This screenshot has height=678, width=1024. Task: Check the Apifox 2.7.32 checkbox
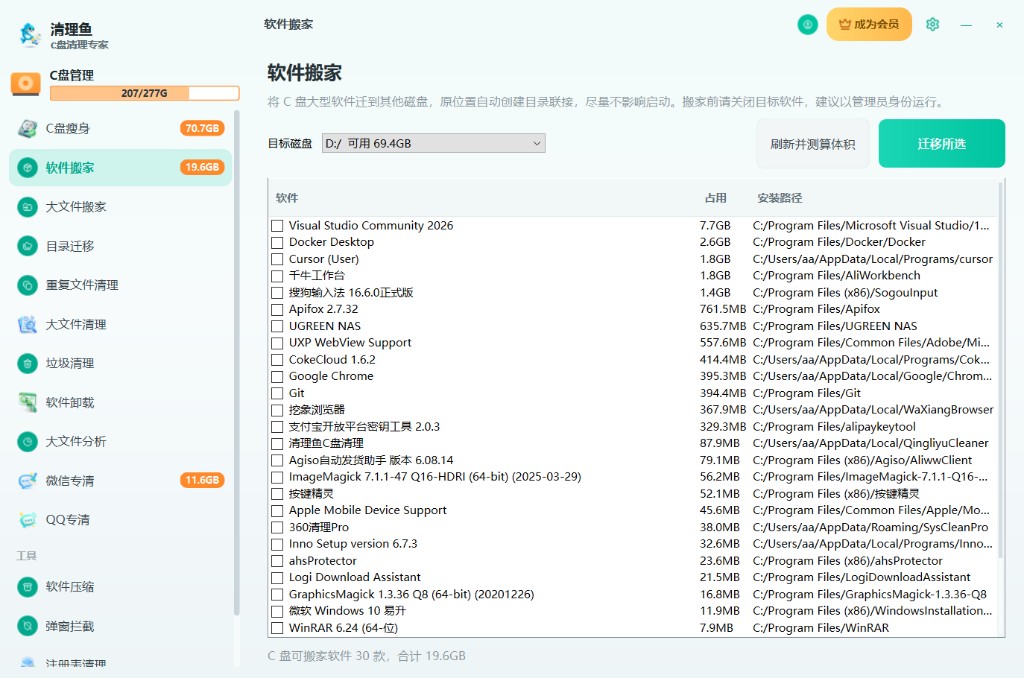tap(277, 310)
